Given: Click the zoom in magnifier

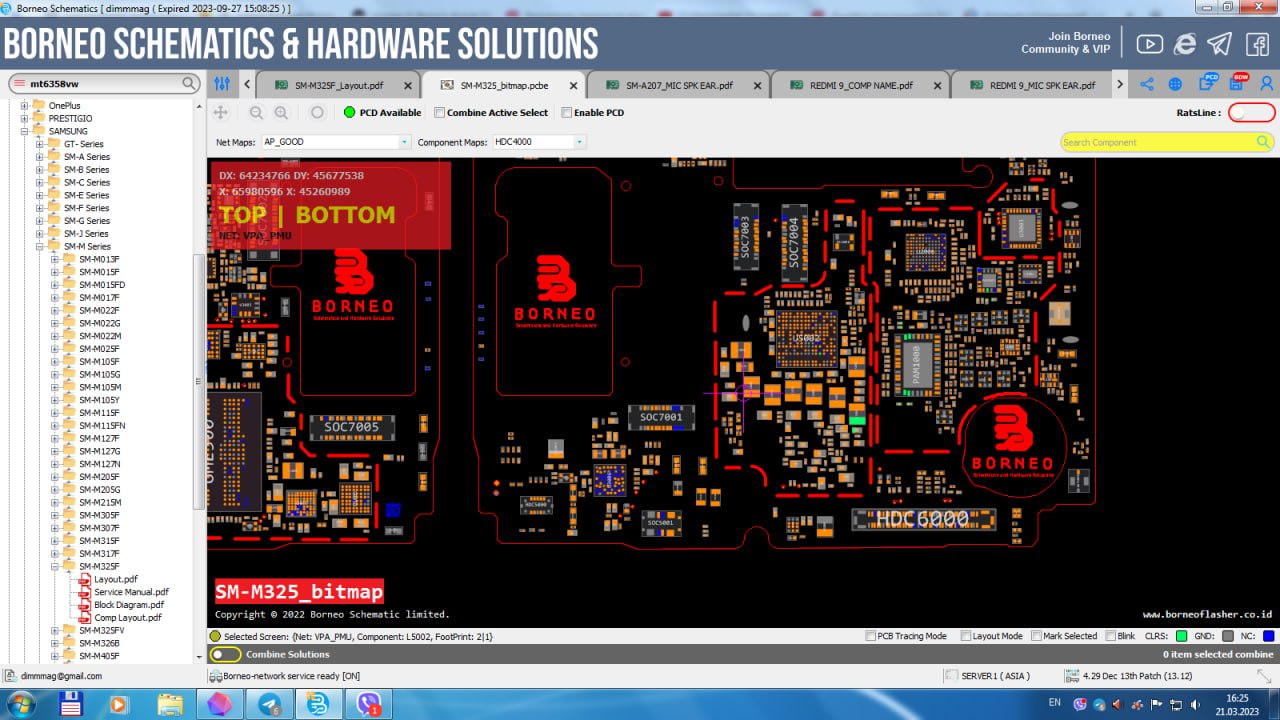Looking at the screenshot, I should [x=281, y=113].
